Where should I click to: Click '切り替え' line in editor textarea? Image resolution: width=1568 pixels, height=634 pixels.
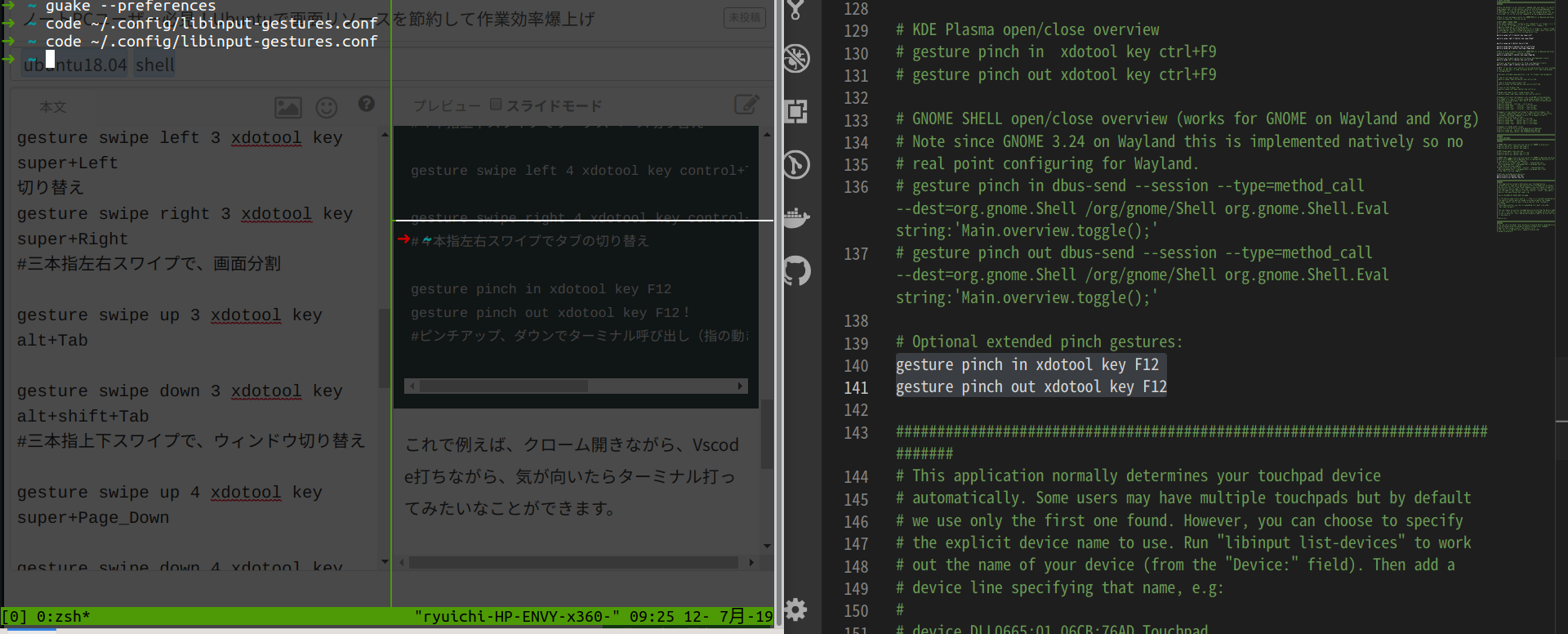coord(51,188)
